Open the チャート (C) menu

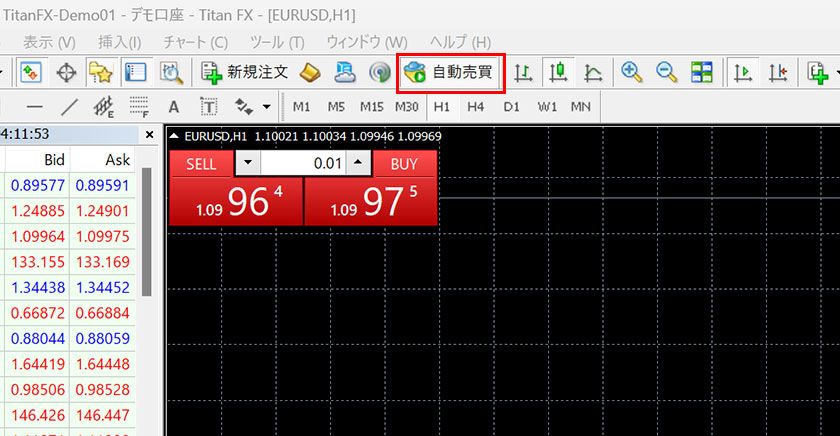tap(195, 42)
